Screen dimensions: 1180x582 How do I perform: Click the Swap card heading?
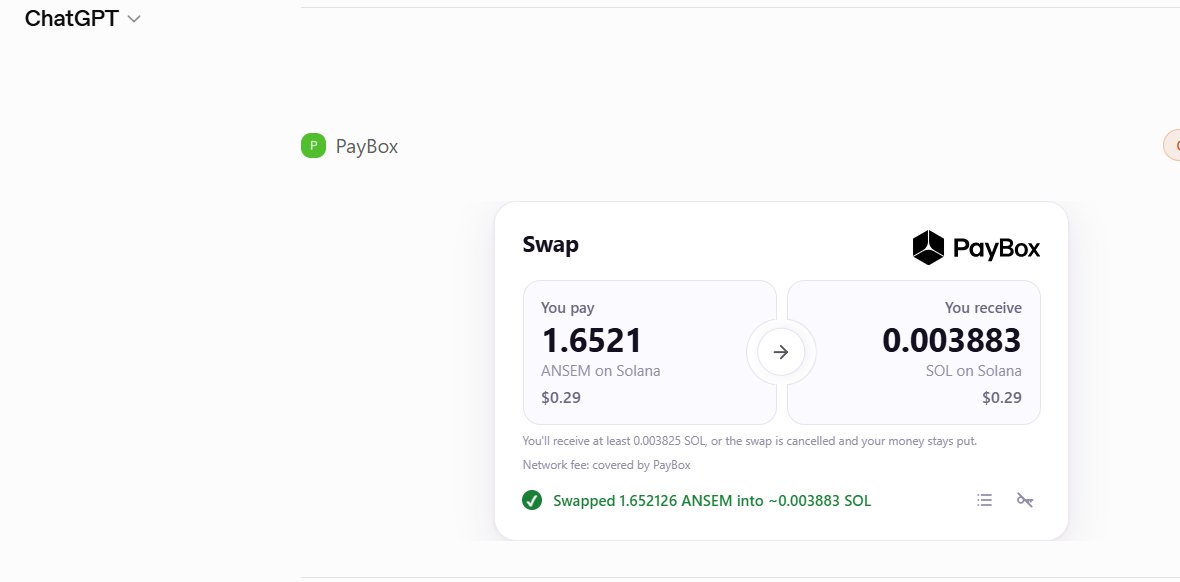(551, 245)
